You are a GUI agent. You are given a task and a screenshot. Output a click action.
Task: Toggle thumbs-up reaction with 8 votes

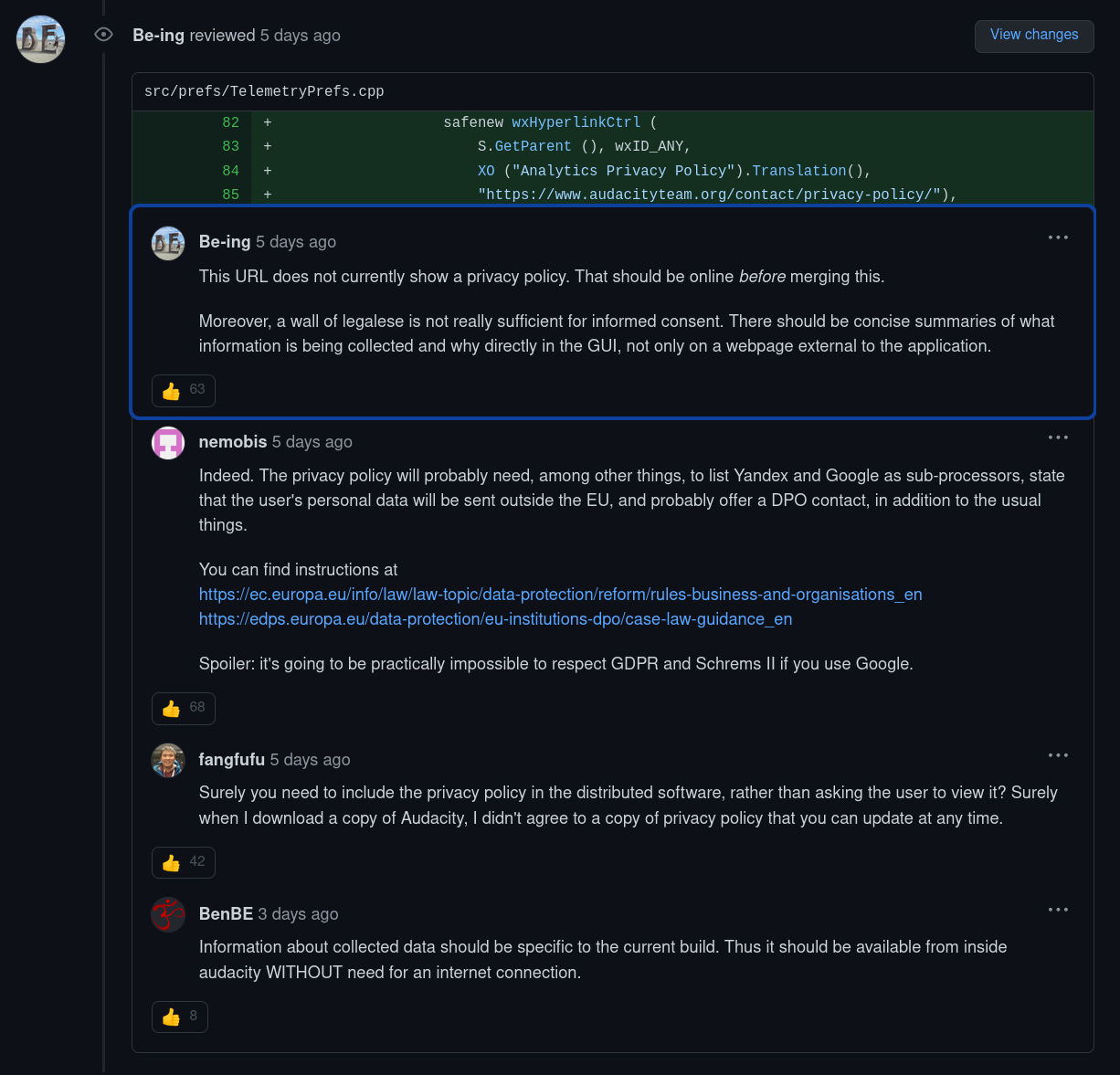point(180,1017)
